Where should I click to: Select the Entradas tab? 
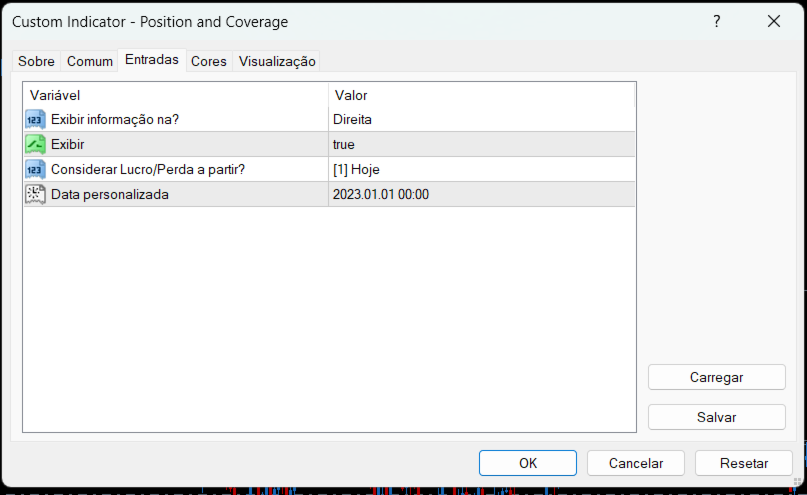(152, 60)
